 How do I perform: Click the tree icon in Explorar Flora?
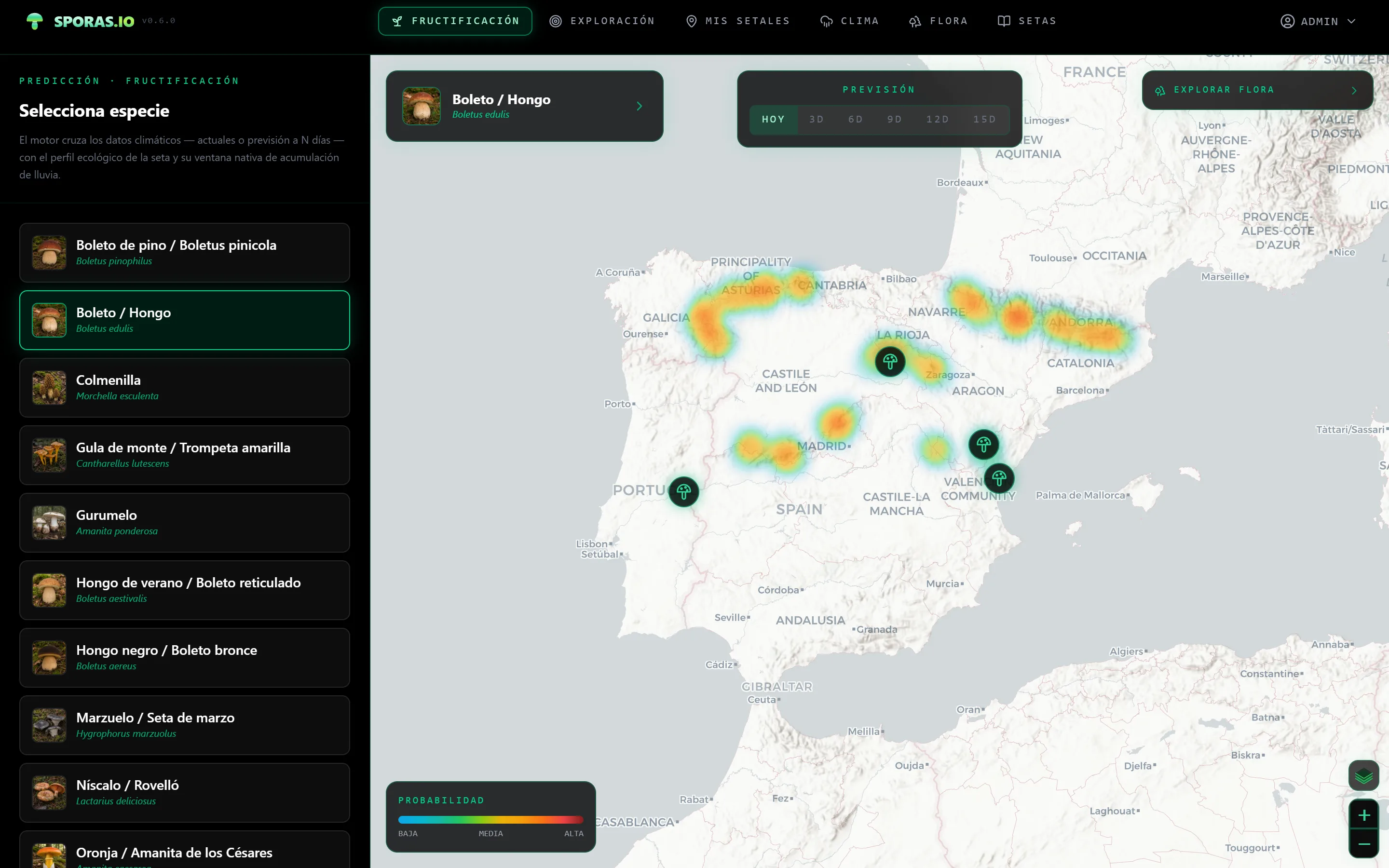point(1160,90)
